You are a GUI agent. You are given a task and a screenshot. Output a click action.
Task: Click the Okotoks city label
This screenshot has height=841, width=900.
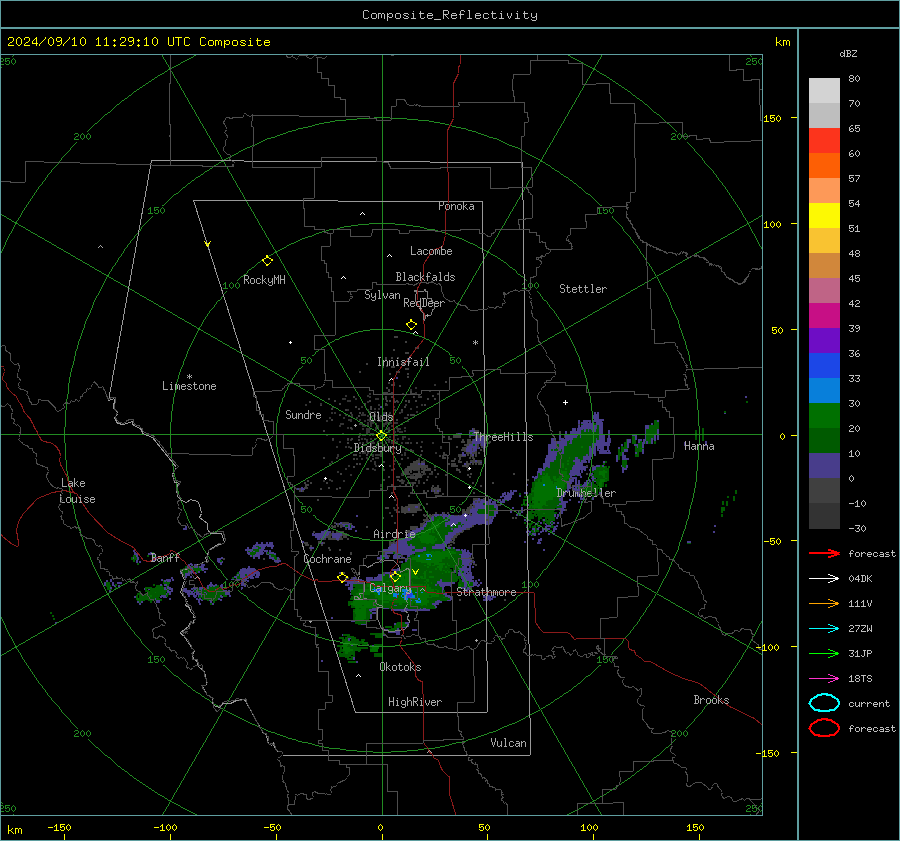(400, 667)
